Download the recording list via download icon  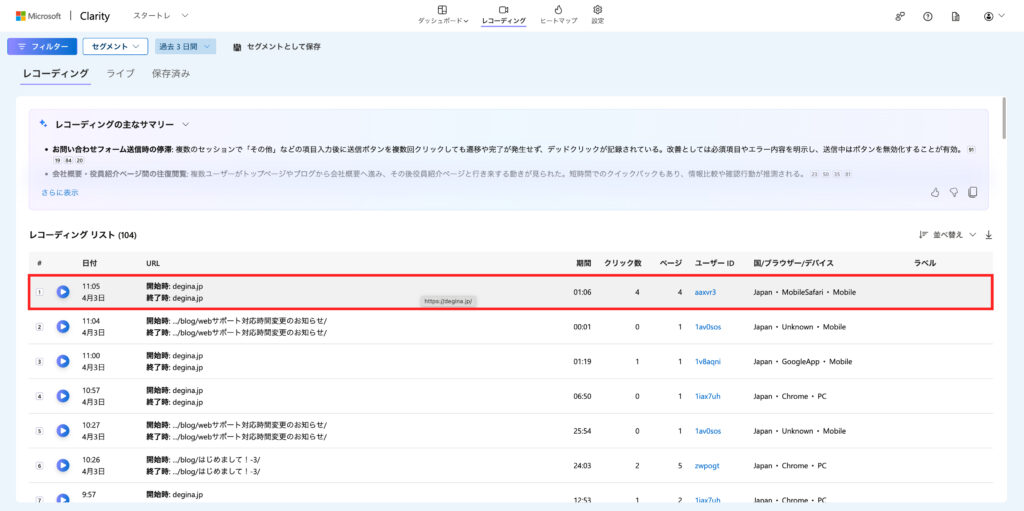989,235
